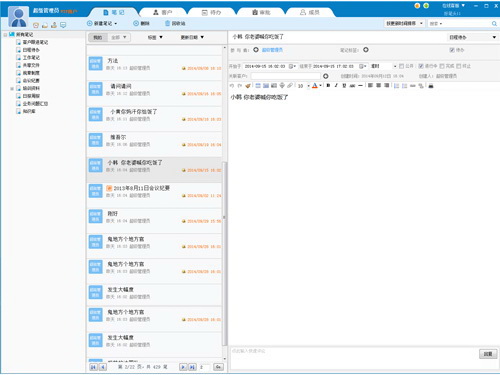Screen dimensions: 500x375
Task: Click the comment input field
Action: point(354,358)
